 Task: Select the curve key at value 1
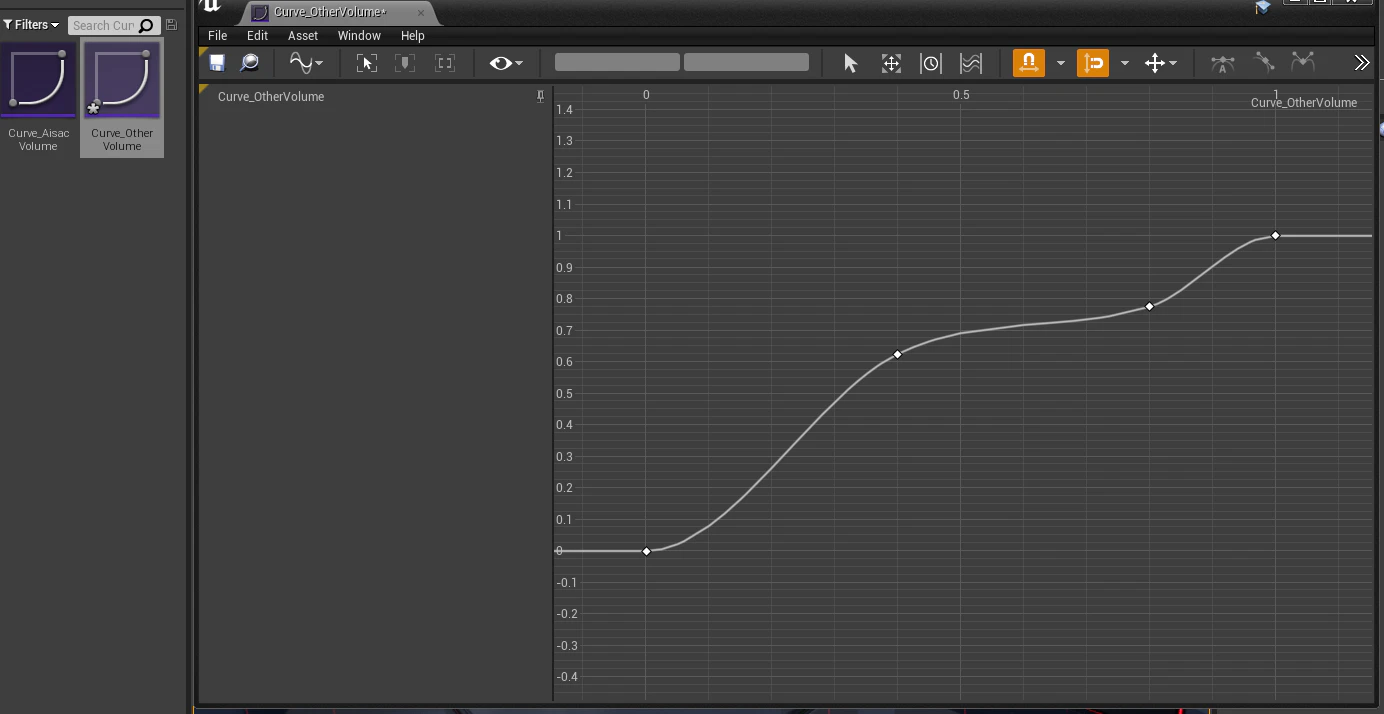tap(1275, 236)
